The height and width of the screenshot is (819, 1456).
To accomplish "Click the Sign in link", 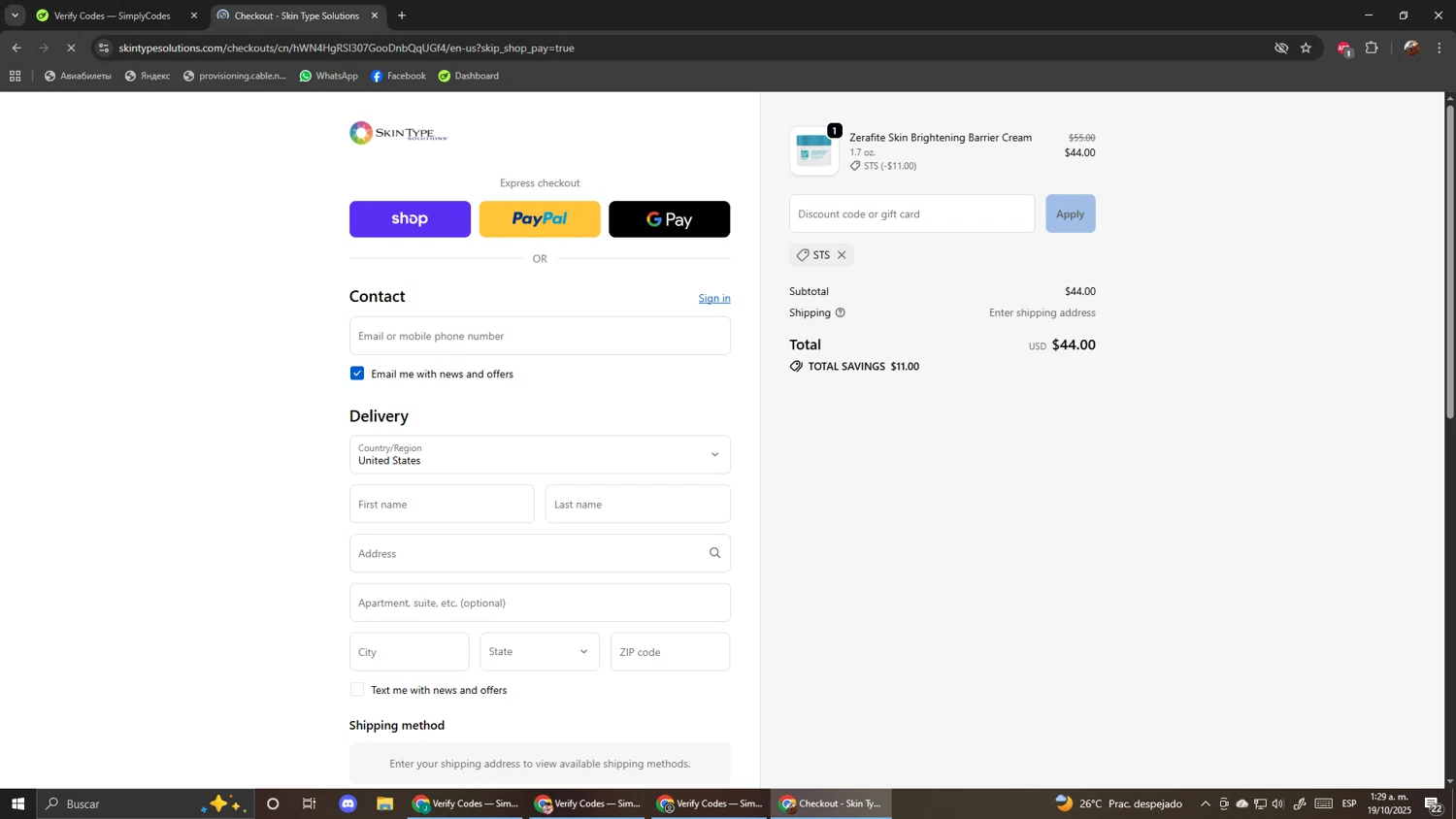I will 714,299.
